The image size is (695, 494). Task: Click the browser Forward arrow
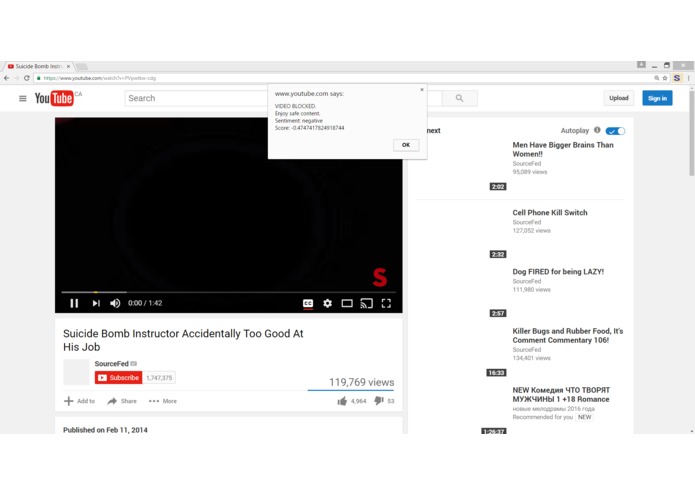[x=16, y=78]
